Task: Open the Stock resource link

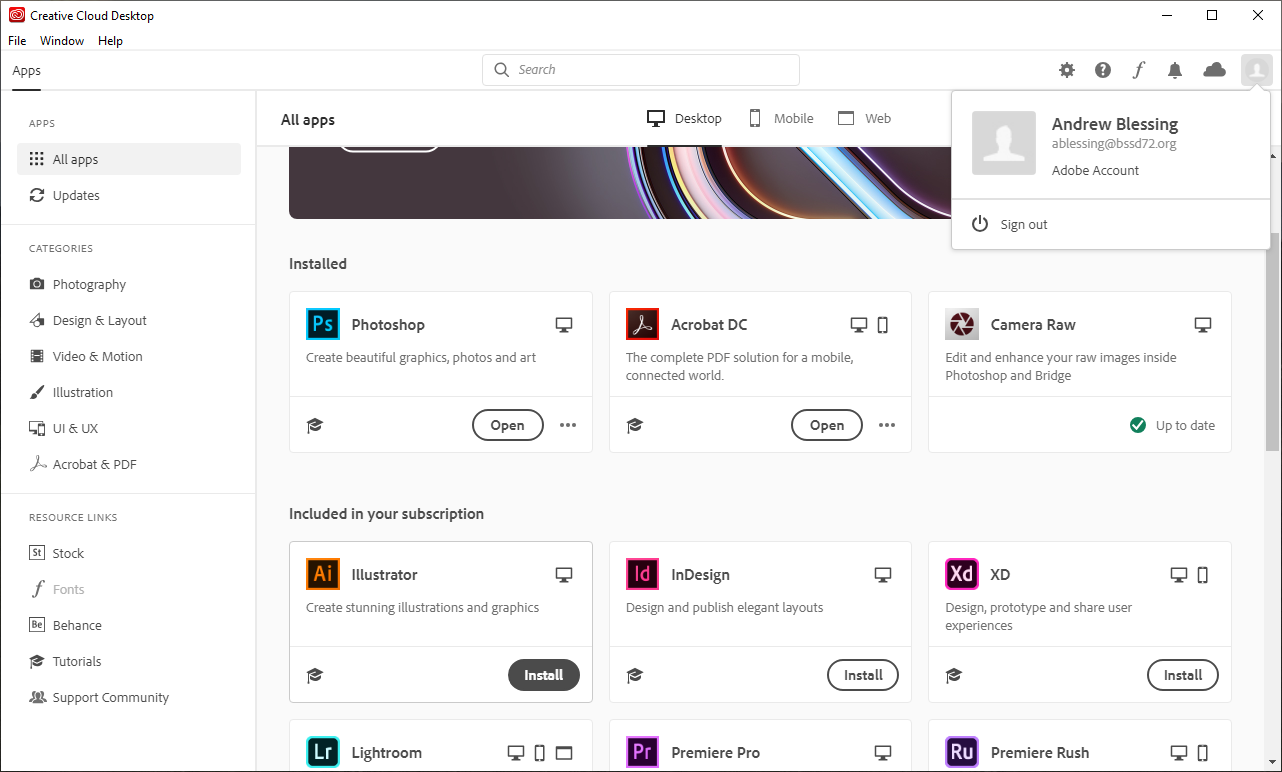Action: 129,553
